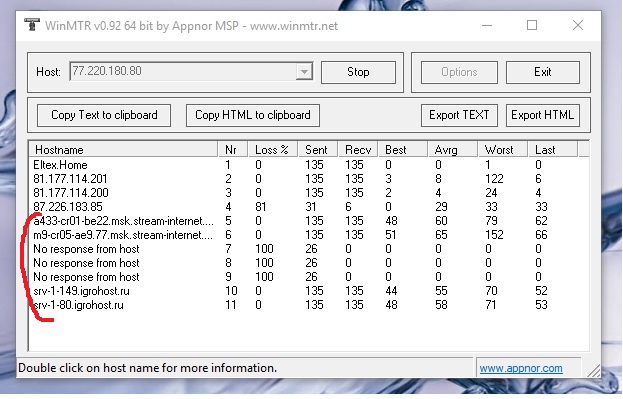
Task: Click the Best column header
Action: 403,150
